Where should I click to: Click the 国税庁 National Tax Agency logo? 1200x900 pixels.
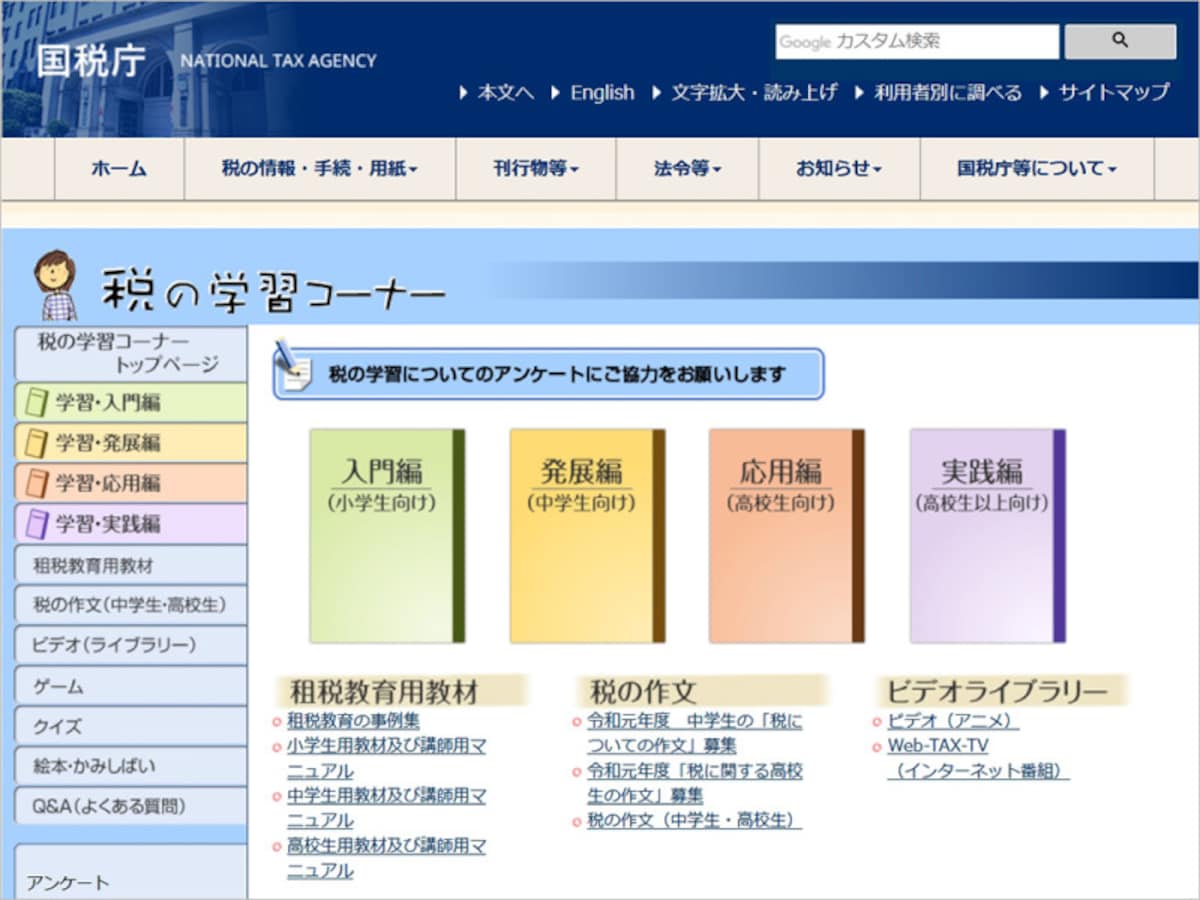point(206,61)
